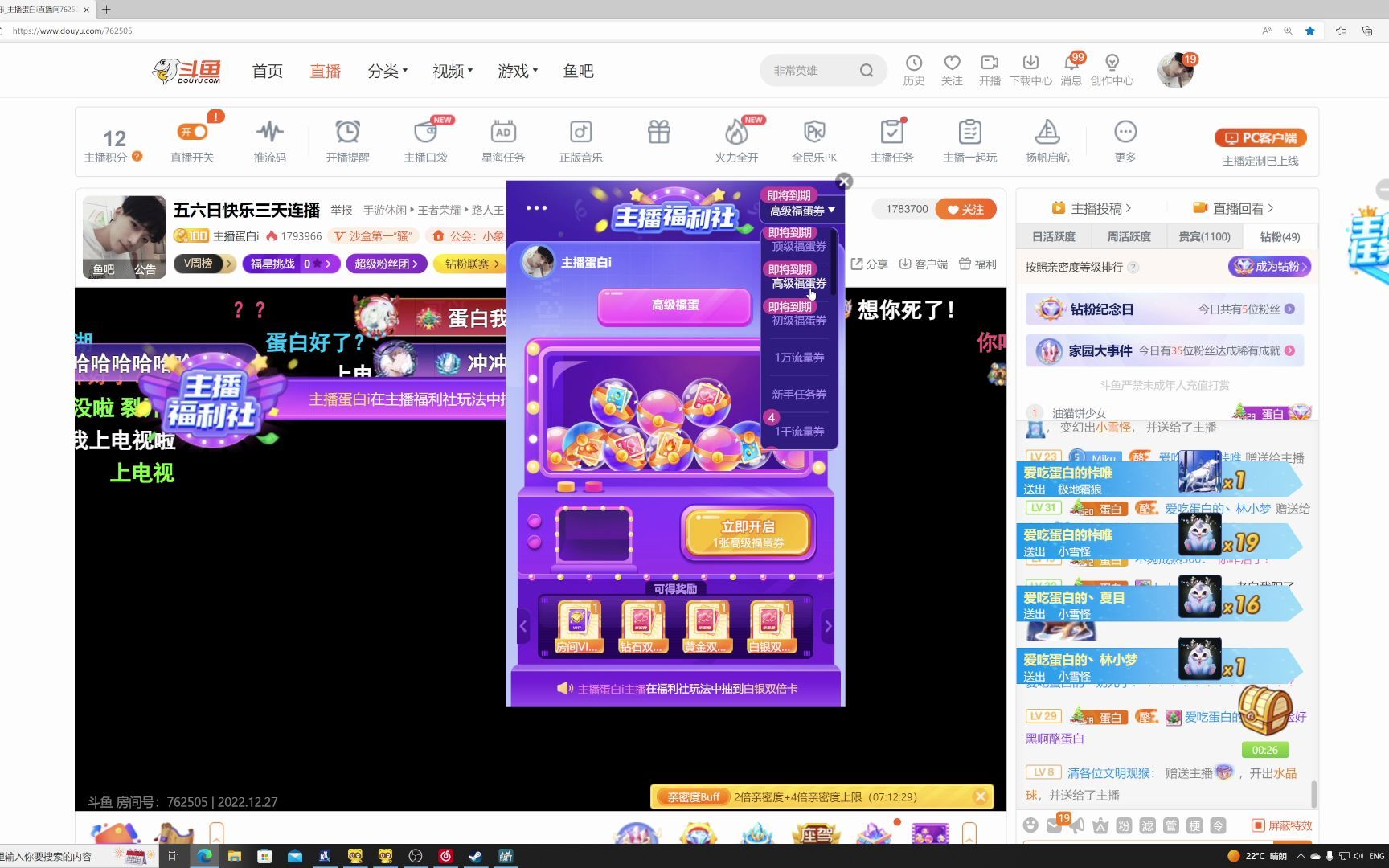1389x868 pixels.
Task: Open Steam in the Windows taskbar
Action: pyautogui.click(x=476, y=856)
